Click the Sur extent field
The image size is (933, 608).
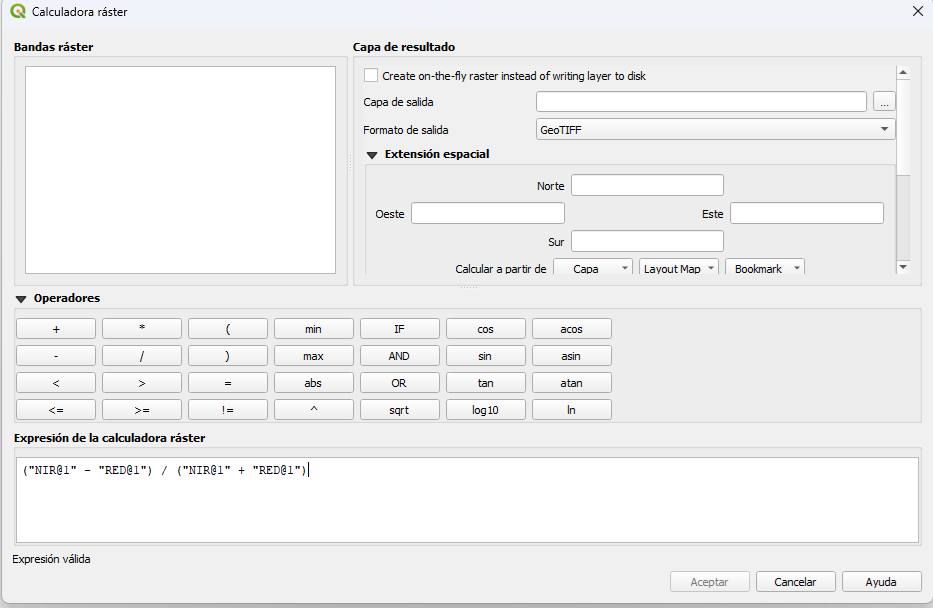click(x=647, y=241)
